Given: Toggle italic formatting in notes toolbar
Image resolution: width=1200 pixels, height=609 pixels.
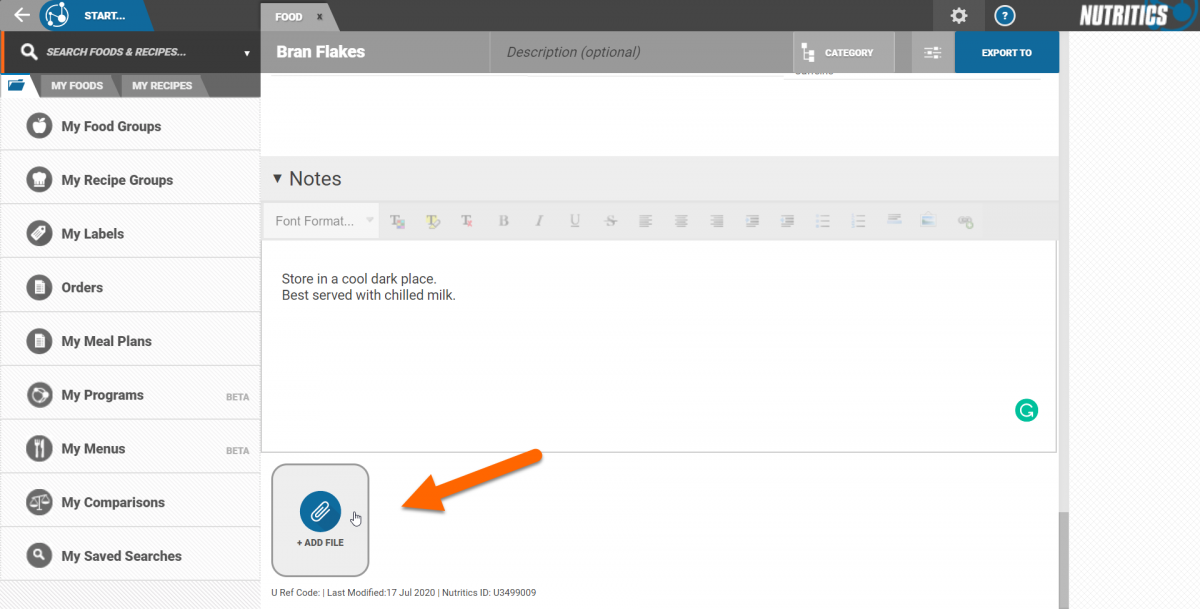Looking at the screenshot, I should click(x=539, y=221).
